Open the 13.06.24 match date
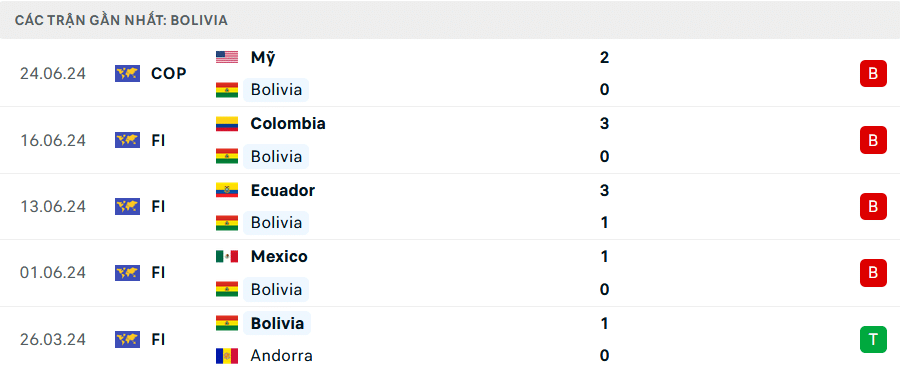 coord(52,207)
